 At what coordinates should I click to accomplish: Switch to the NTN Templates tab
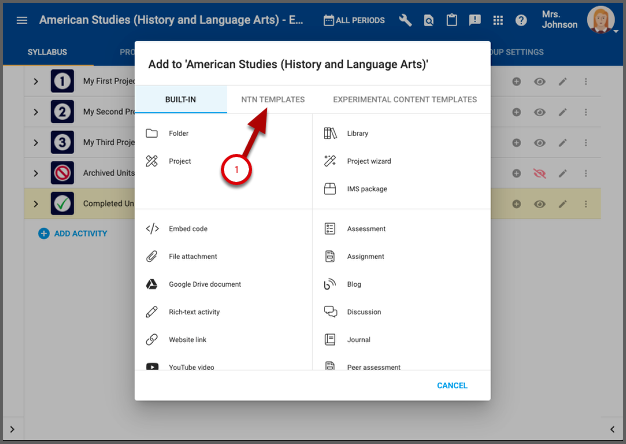click(273, 100)
